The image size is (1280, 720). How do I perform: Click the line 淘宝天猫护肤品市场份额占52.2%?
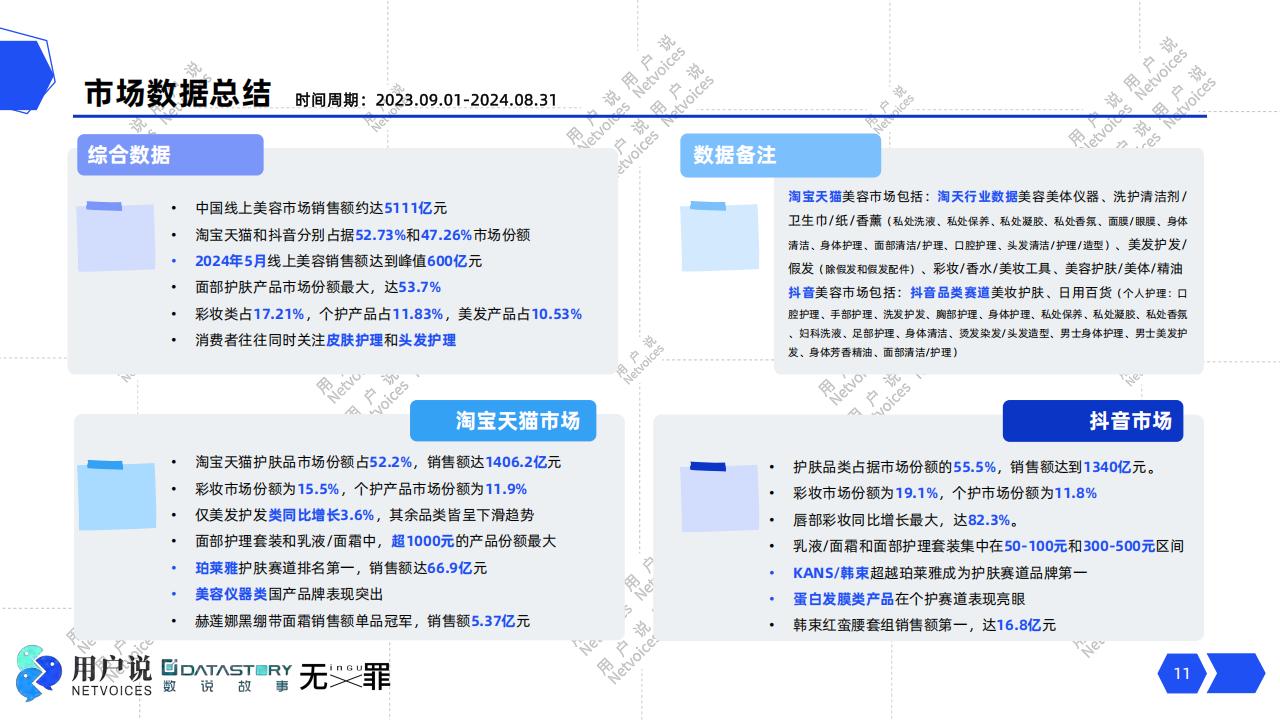click(379, 462)
